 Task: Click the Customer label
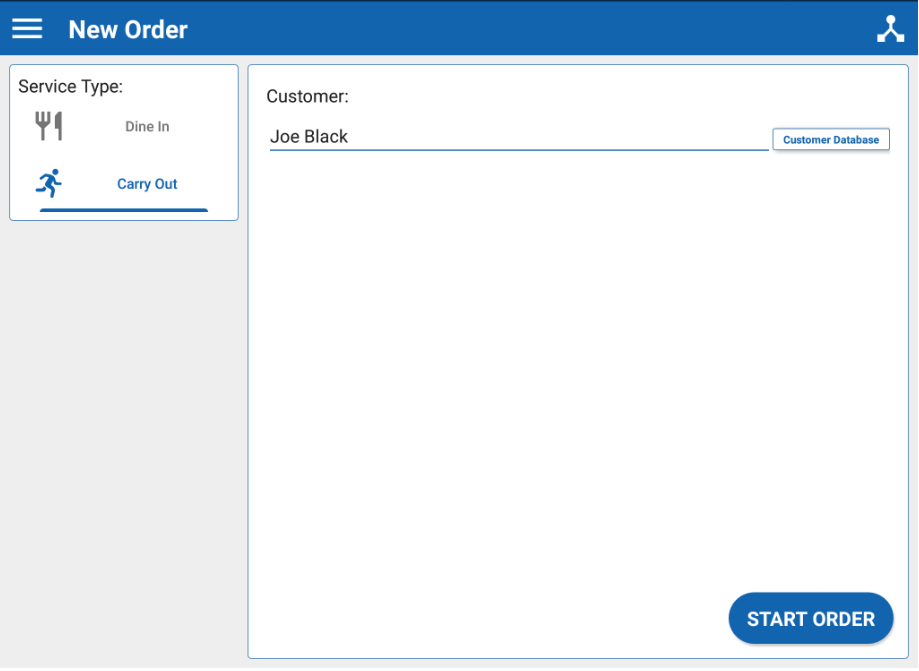(307, 97)
